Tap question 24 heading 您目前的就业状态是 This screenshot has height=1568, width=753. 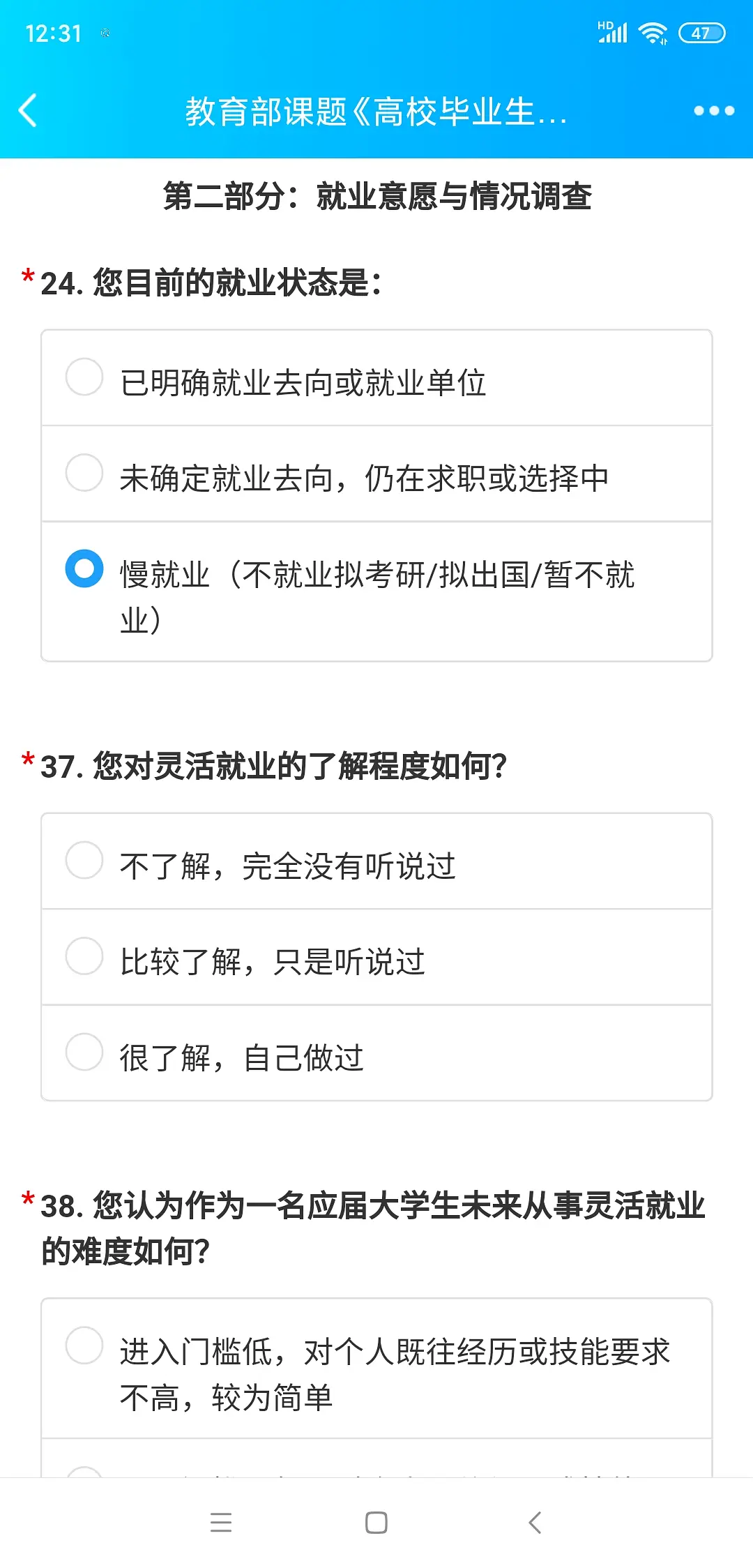coord(211,283)
